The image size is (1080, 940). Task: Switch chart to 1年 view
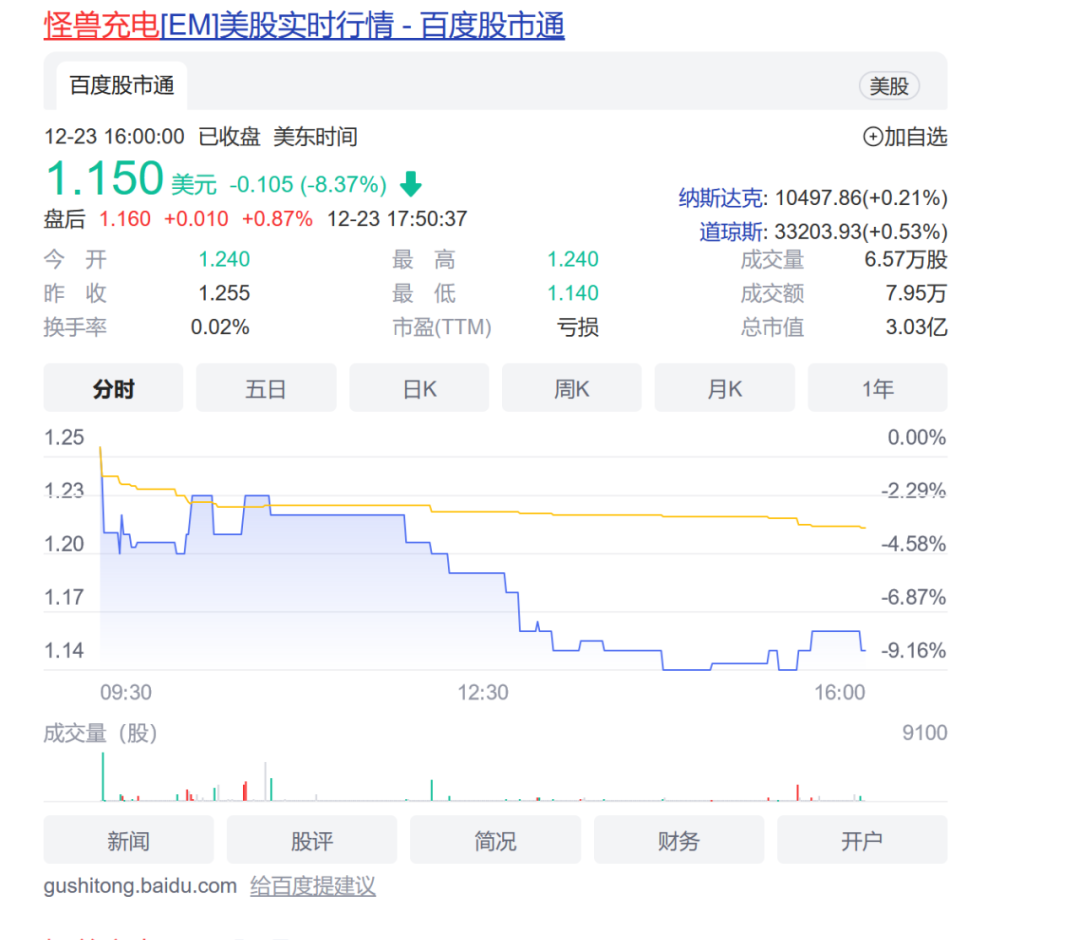pyautogui.click(x=878, y=388)
